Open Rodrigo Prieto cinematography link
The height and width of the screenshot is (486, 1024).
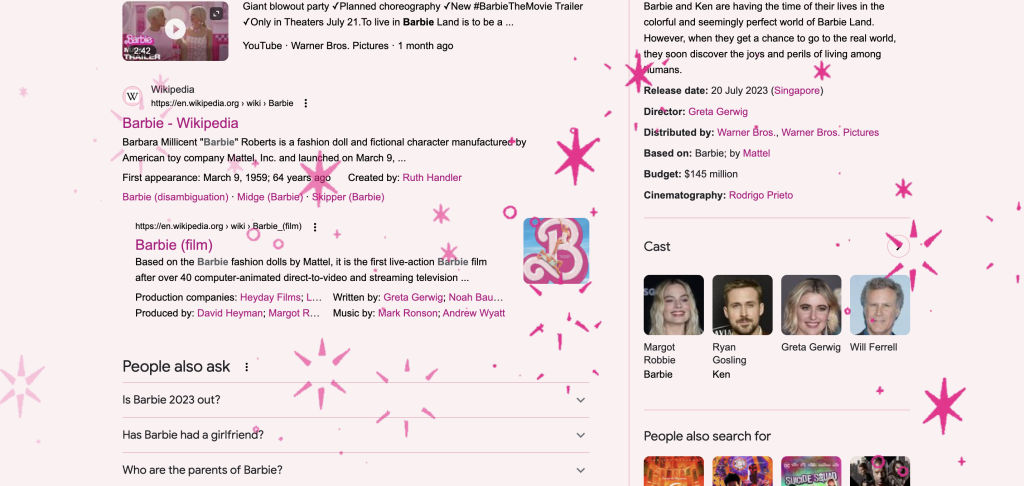point(761,195)
